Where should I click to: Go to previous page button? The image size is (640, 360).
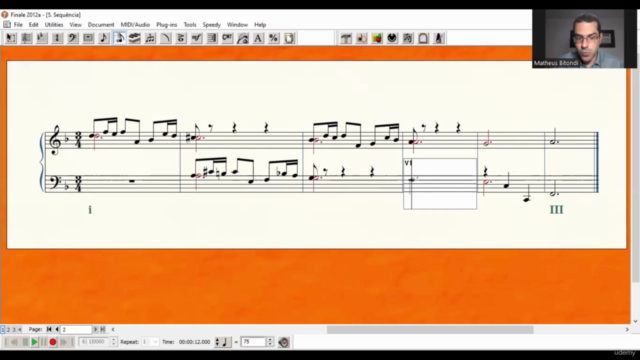coord(57,329)
